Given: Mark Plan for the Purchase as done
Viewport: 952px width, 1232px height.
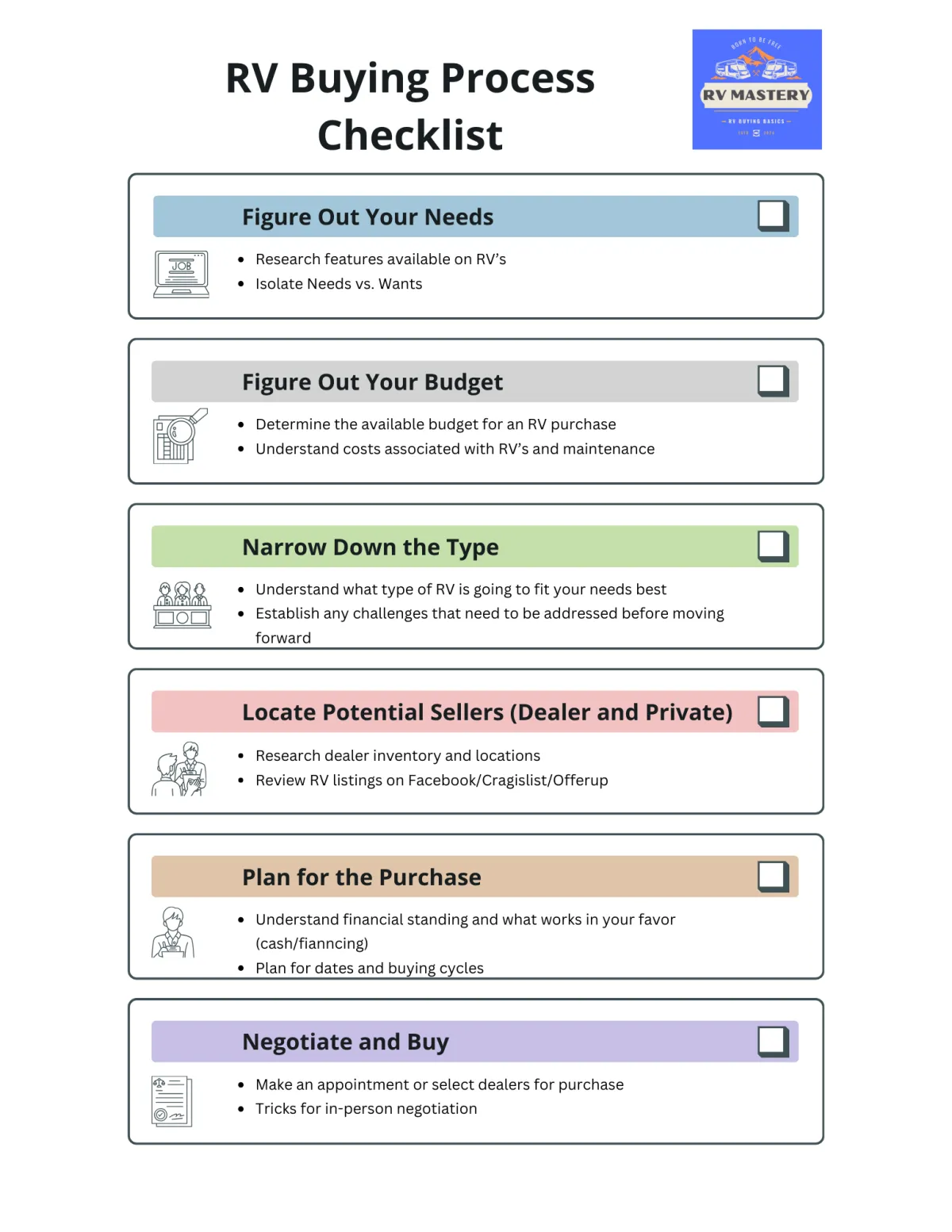Looking at the screenshot, I should [x=773, y=876].
